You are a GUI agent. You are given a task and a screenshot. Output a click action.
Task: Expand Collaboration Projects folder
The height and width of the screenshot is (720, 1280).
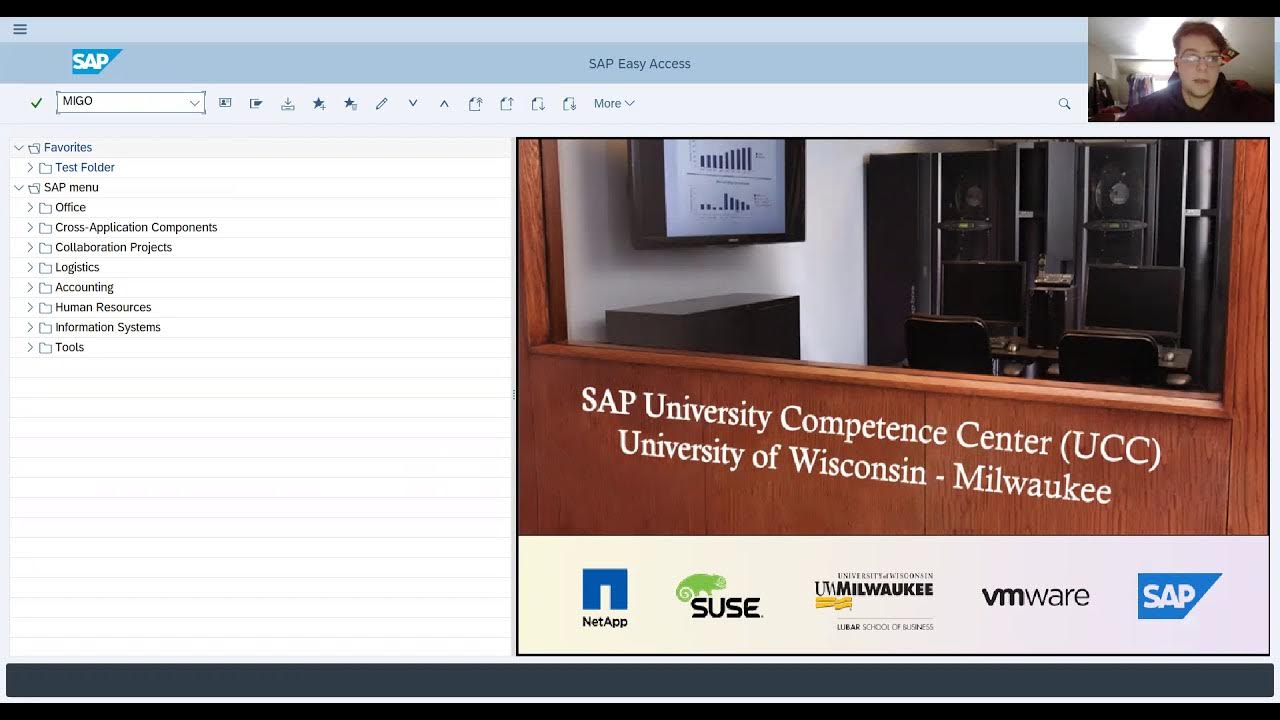(30, 247)
